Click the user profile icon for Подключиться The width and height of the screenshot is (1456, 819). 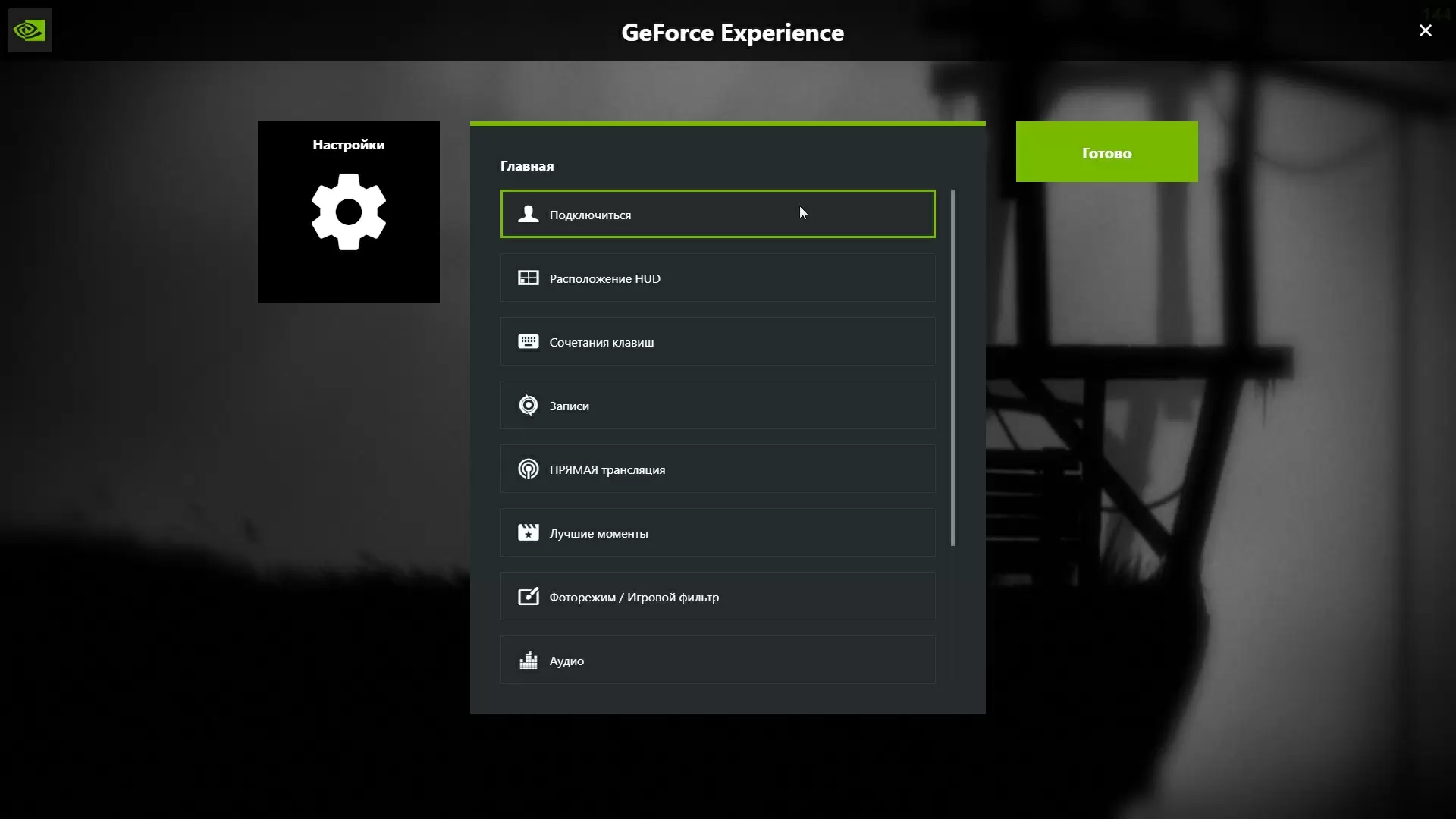point(529,215)
